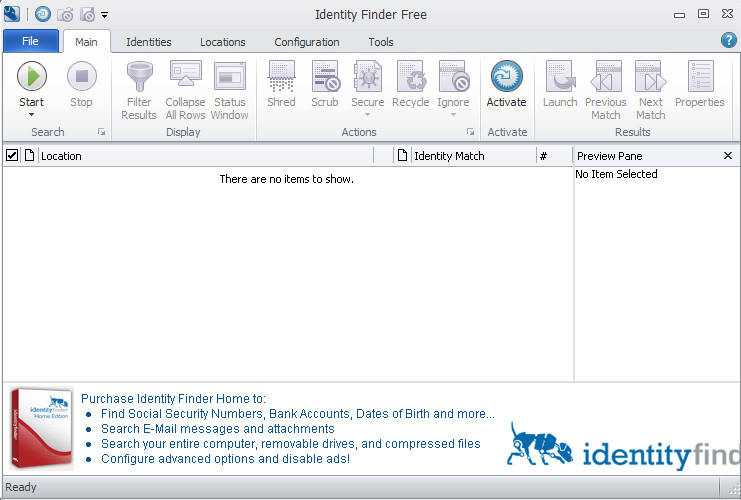This screenshot has width=741, height=500.
Task: Click 'Purchase Identity Finder Home to:' link
Action: tap(173, 398)
